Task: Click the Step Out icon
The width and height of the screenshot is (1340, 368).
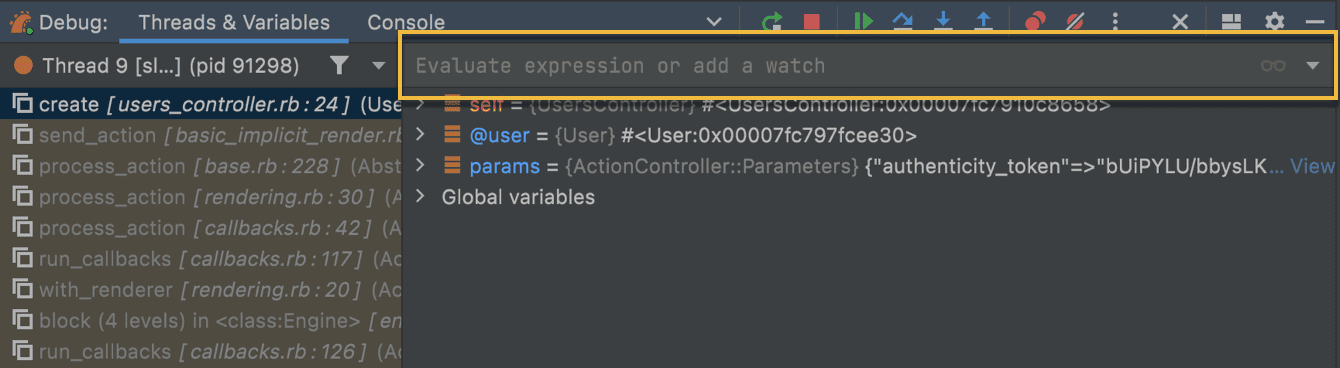Action: click(x=983, y=21)
